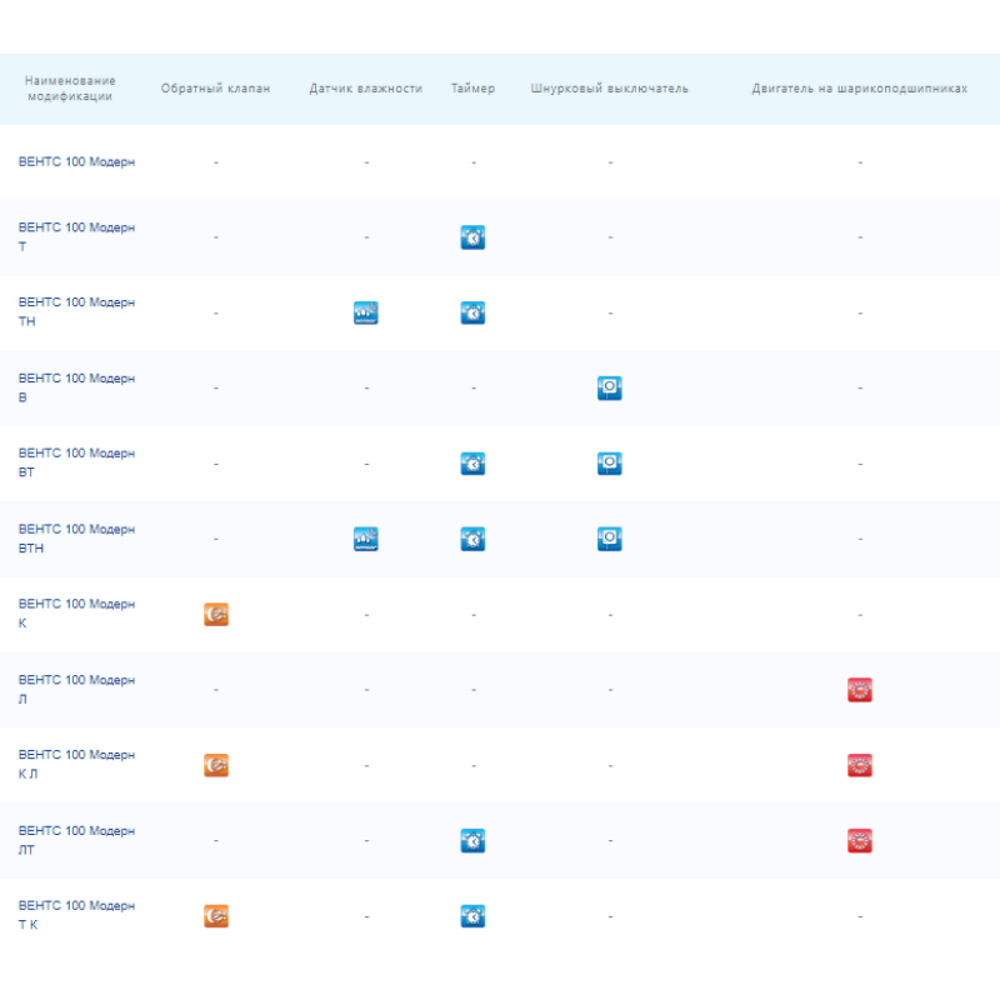The image size is (1000, 1000).
Task: Open ВЕНТС 100 Модерн В link
Action: [x=77, y=388]
